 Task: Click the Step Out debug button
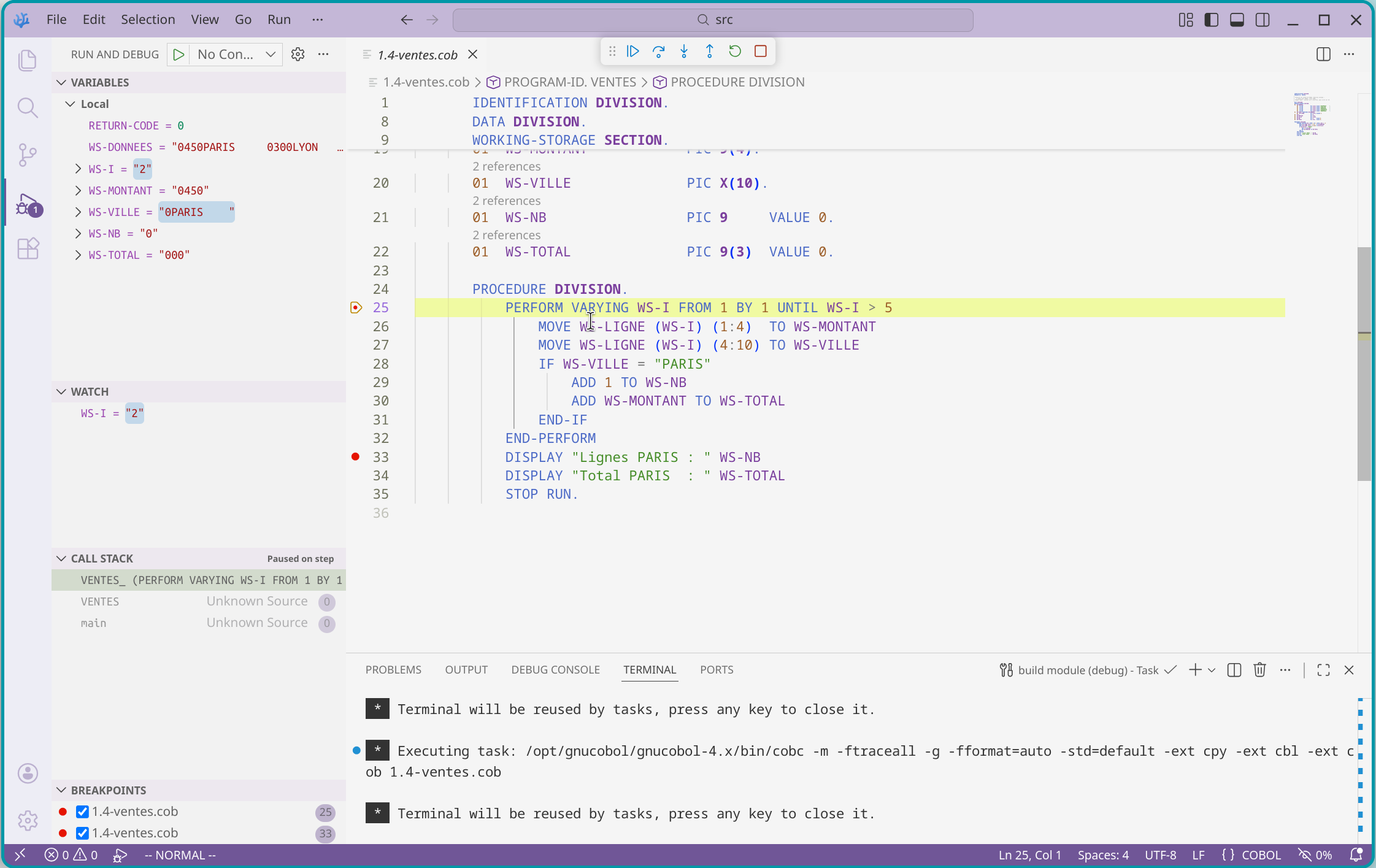710,52
